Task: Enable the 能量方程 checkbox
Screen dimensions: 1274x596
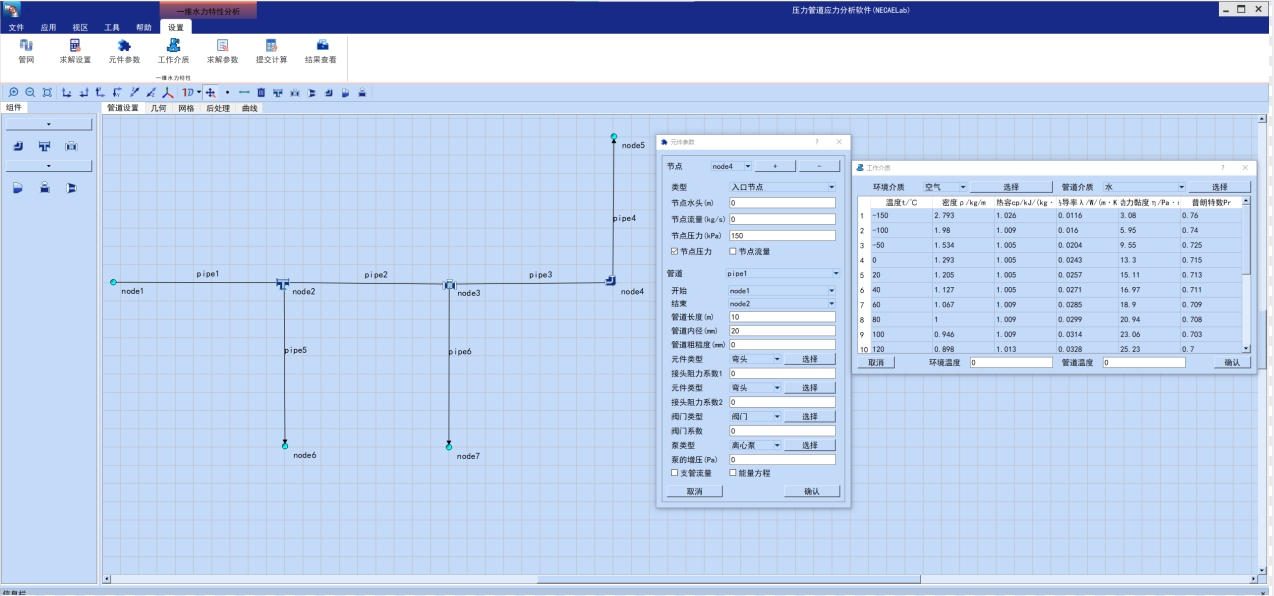Action: (733, 472)
